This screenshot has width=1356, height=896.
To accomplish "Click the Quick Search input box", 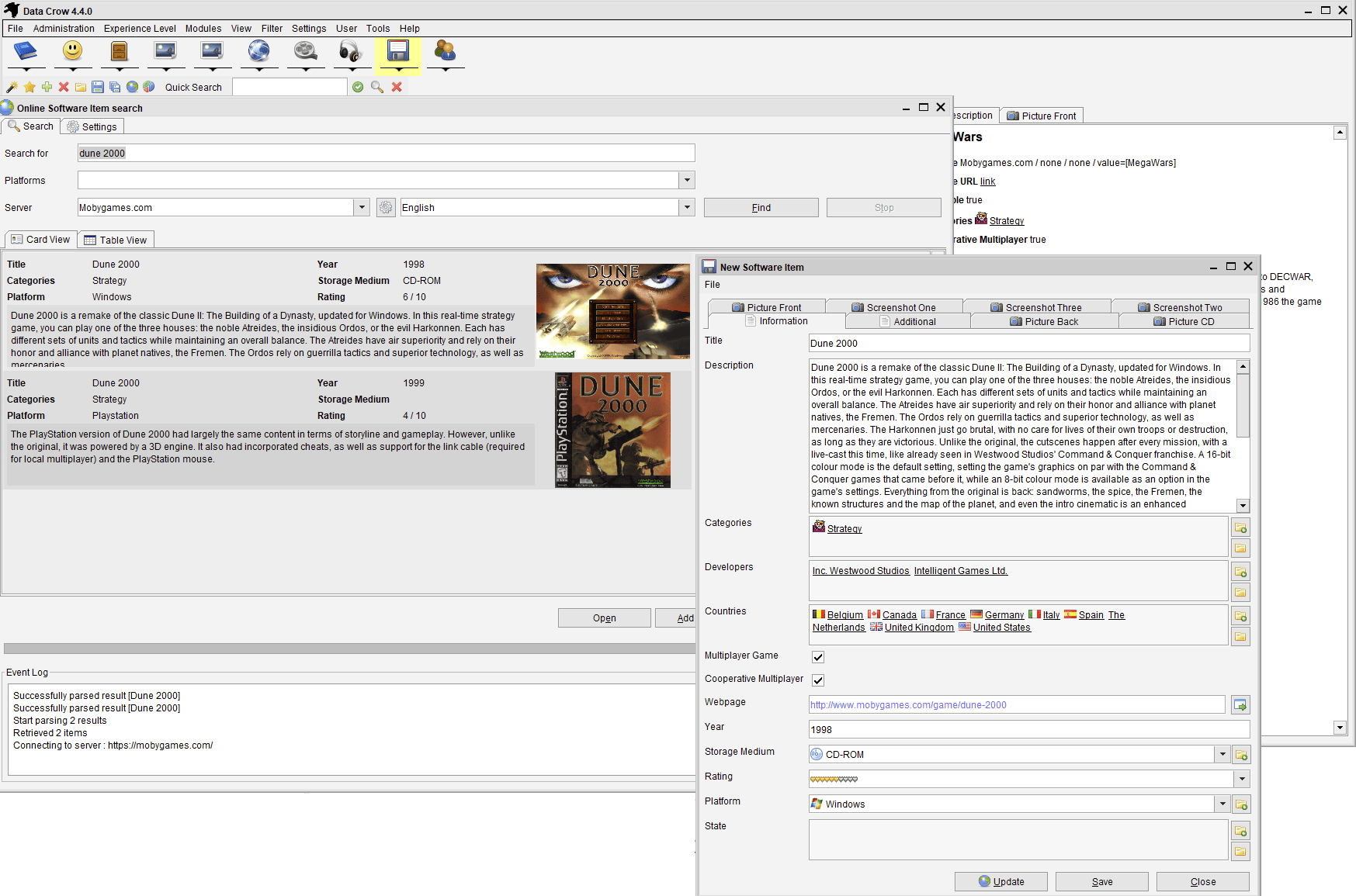I will point(290,87).
